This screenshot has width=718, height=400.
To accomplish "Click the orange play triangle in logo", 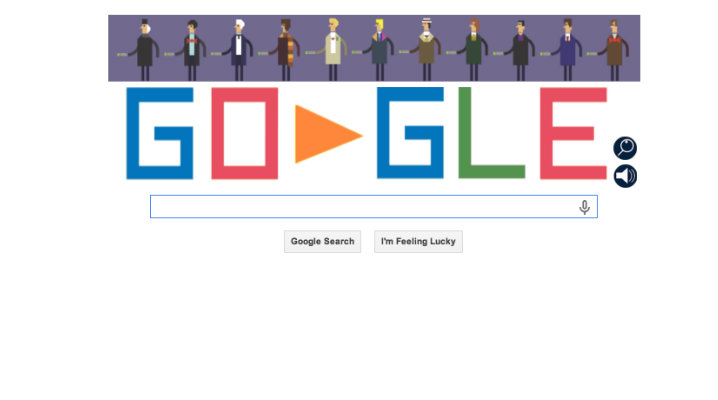I will click(x=324, y=134).
